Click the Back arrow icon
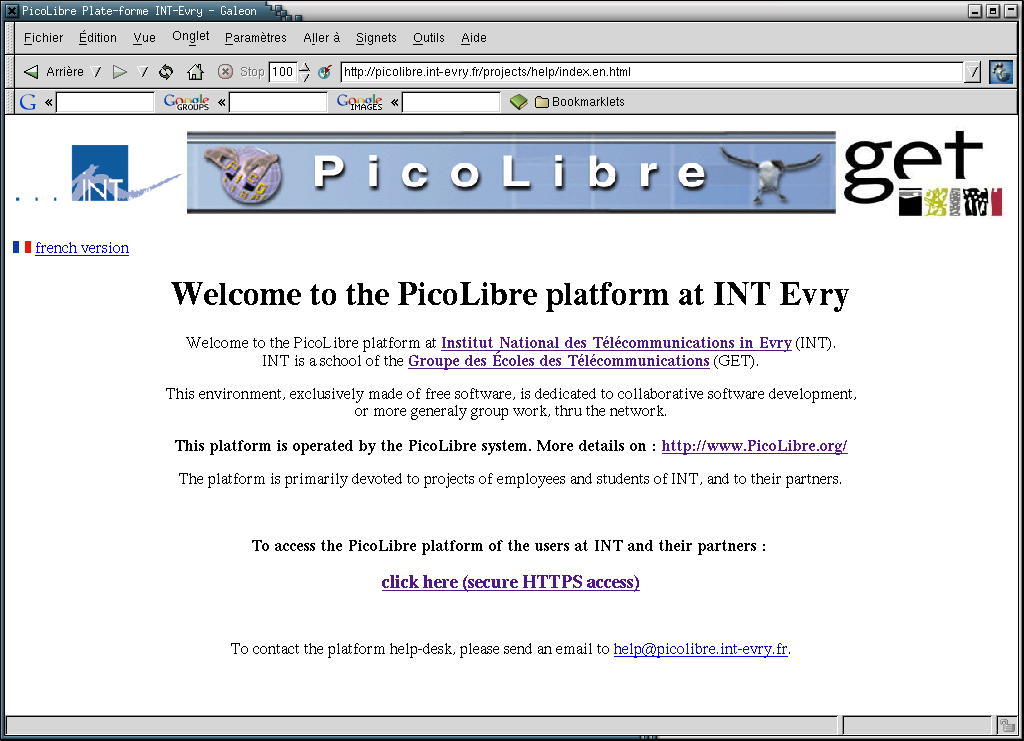This screenshot has width=1024, height=741. (31, 72)
